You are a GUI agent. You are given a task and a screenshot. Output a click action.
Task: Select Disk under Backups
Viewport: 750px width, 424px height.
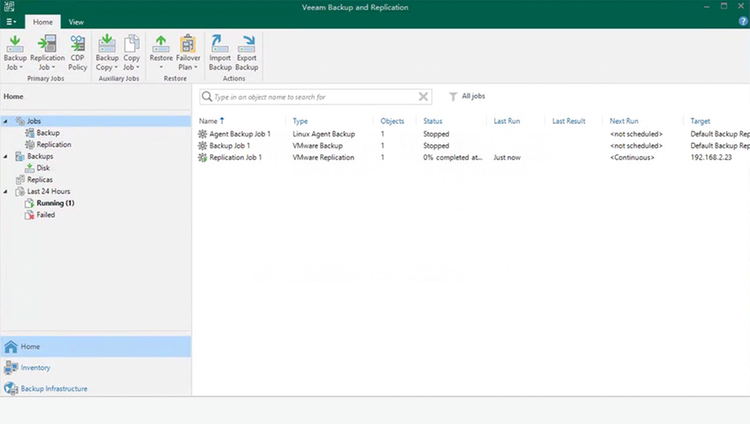(x=43, y=168)
